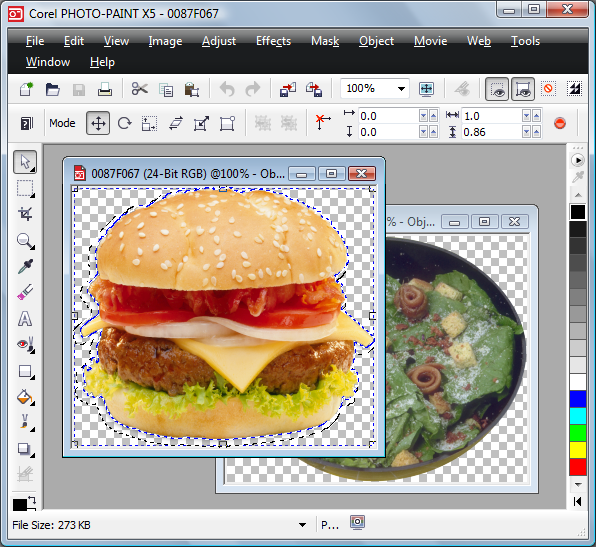Select the Object Pick tool
This screenshot has width=596, height=547.
point(25,162)
